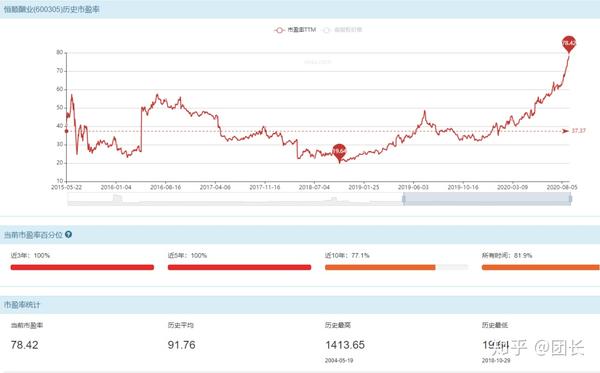Image resolution: width=600 pixels, height=373 pixels.
Task: Click x-axis date 2017-11-16
Action: [x=265, y=187]
